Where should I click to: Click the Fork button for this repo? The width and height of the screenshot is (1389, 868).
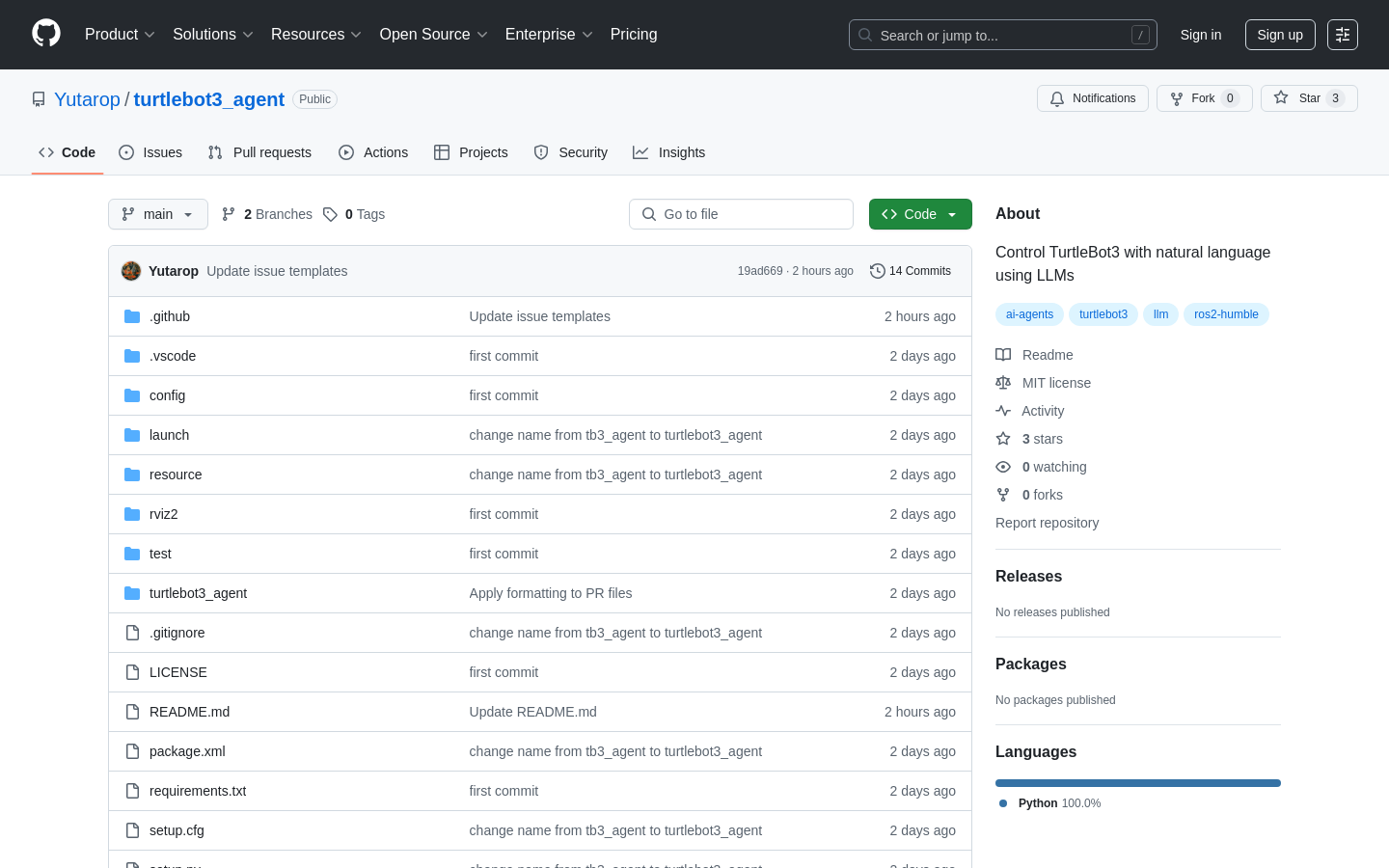(1204, 98)
